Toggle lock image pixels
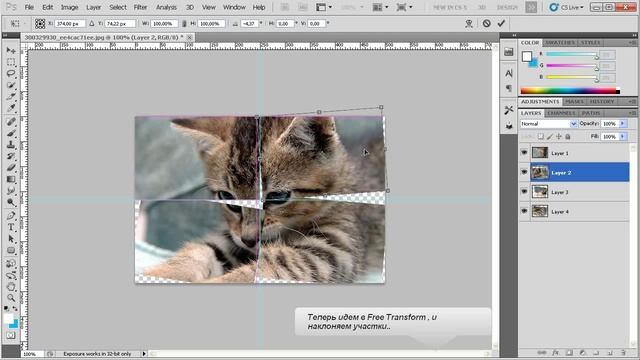Image resolution: width=640 pixels, height=360 pixels. pyautogui.click(x=550, y=136)
